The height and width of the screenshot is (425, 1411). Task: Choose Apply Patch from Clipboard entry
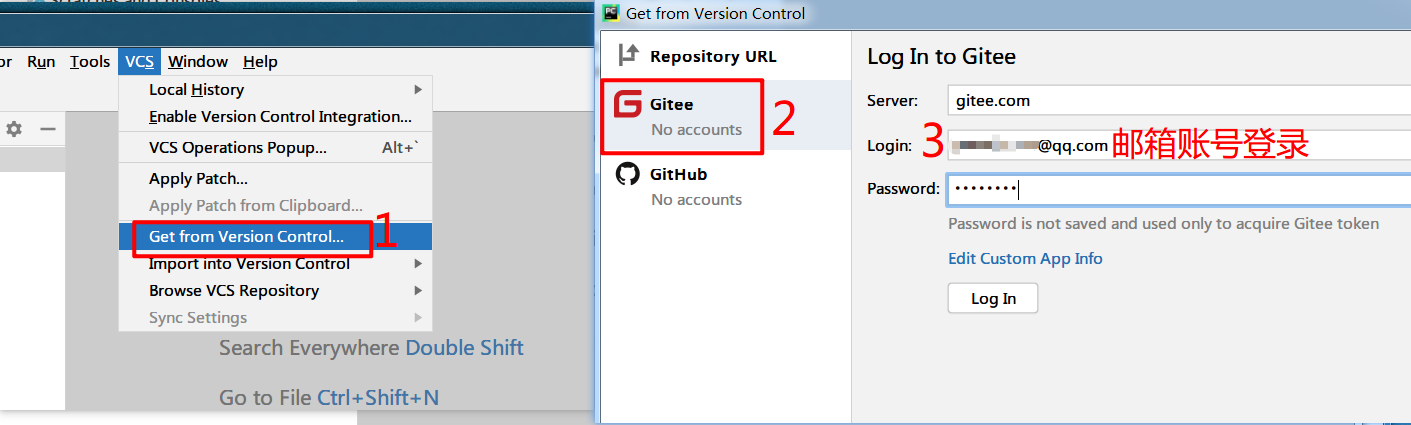click(276, 206)
